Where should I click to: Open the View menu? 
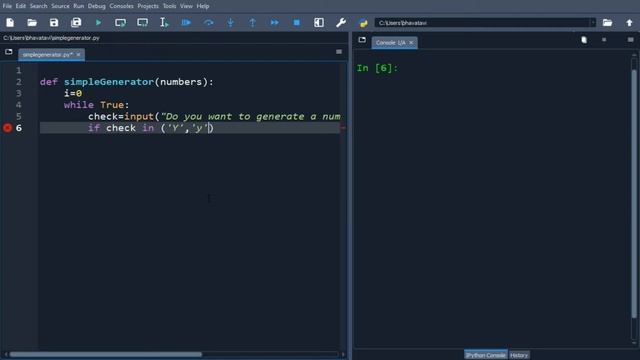(x=186, y=6)
